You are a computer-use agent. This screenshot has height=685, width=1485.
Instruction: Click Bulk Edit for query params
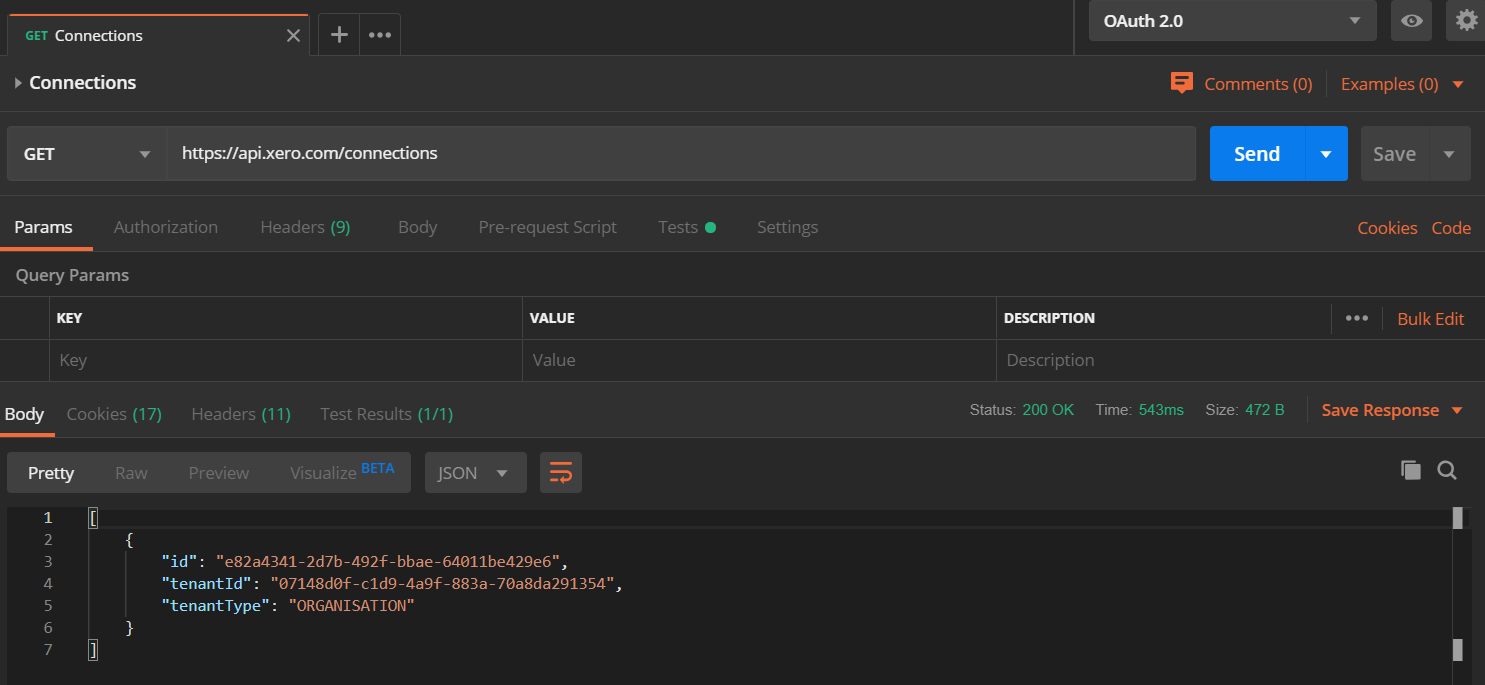(x=1430, y=319)
